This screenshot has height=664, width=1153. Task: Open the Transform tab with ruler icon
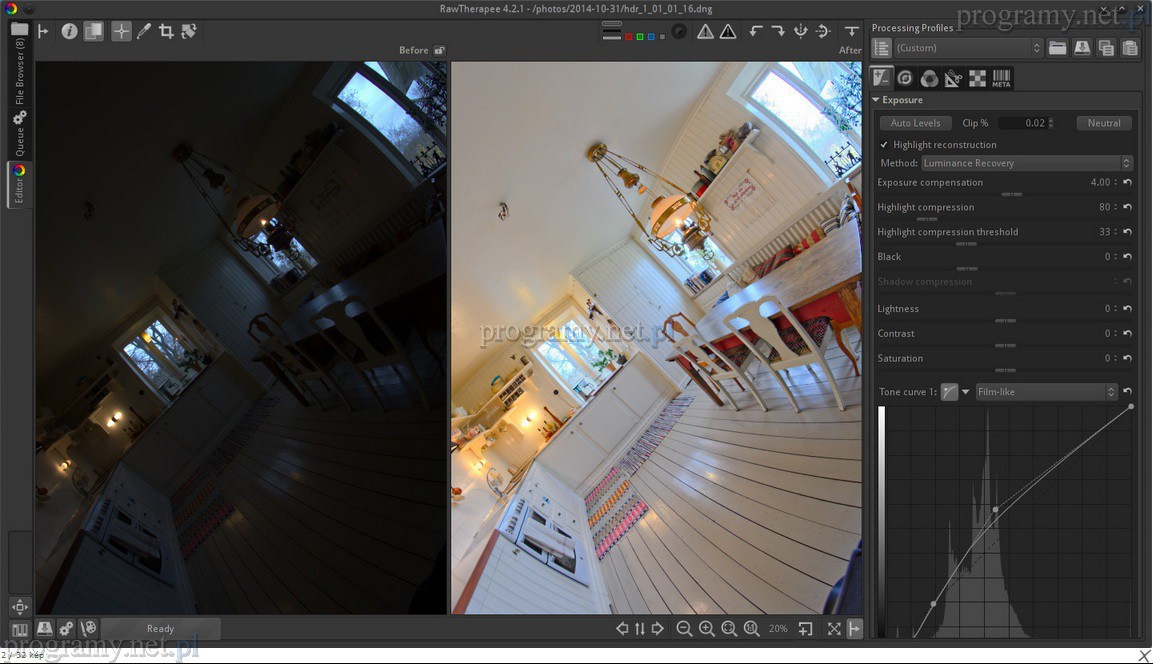click(x=953, y=78)
